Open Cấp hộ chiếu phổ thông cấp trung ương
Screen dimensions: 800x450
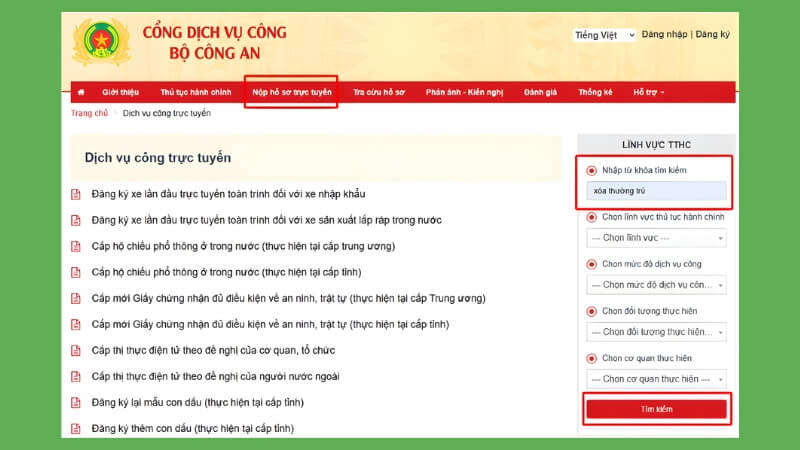[243, 246]
